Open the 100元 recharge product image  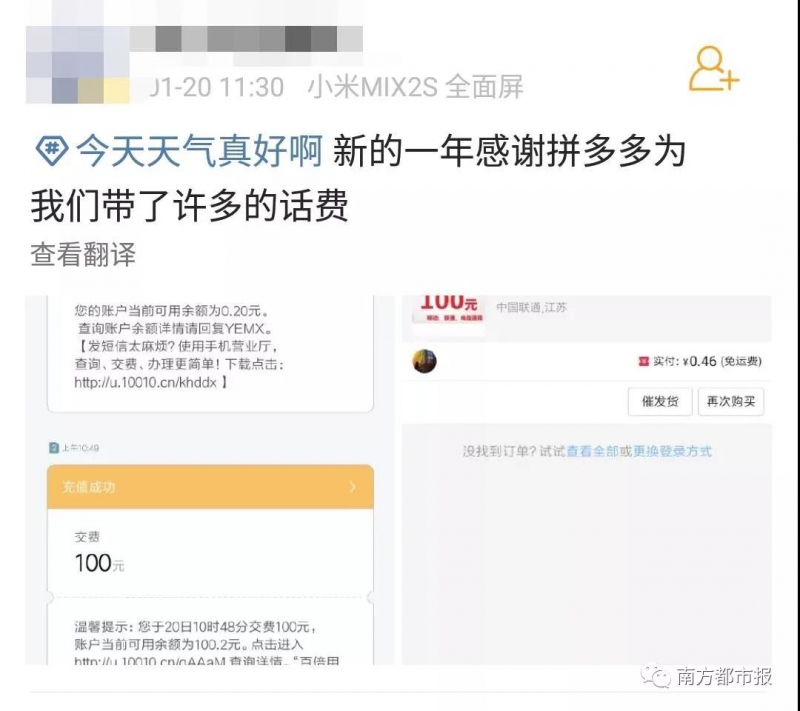(x=449, y=310)
